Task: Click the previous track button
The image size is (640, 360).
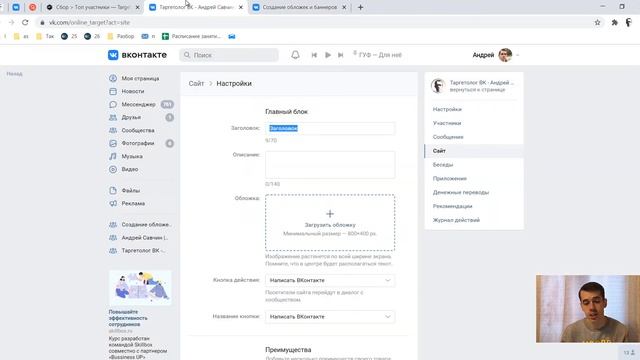Action: coord(314,55)
